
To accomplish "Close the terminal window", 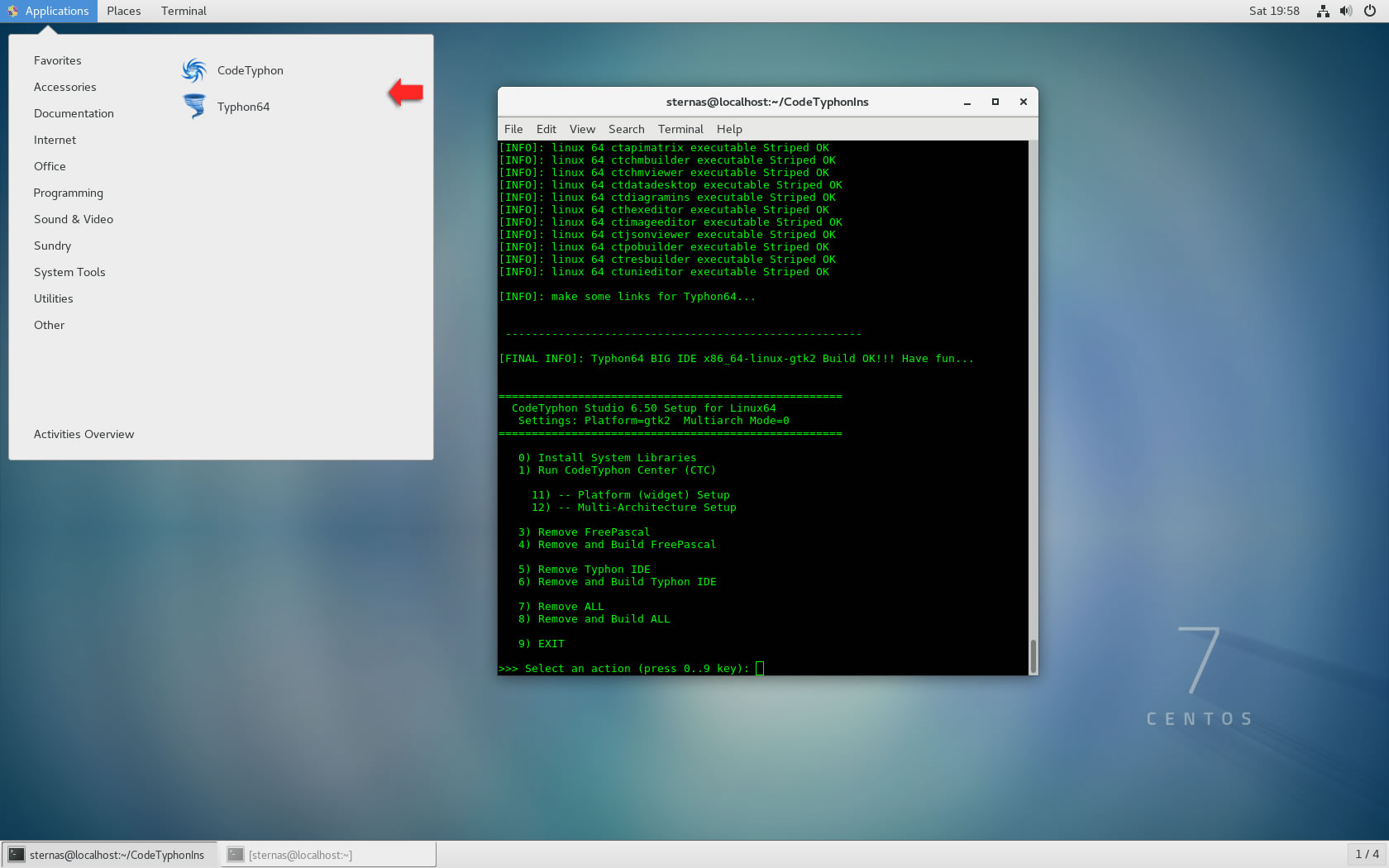I will (1024, 102).
